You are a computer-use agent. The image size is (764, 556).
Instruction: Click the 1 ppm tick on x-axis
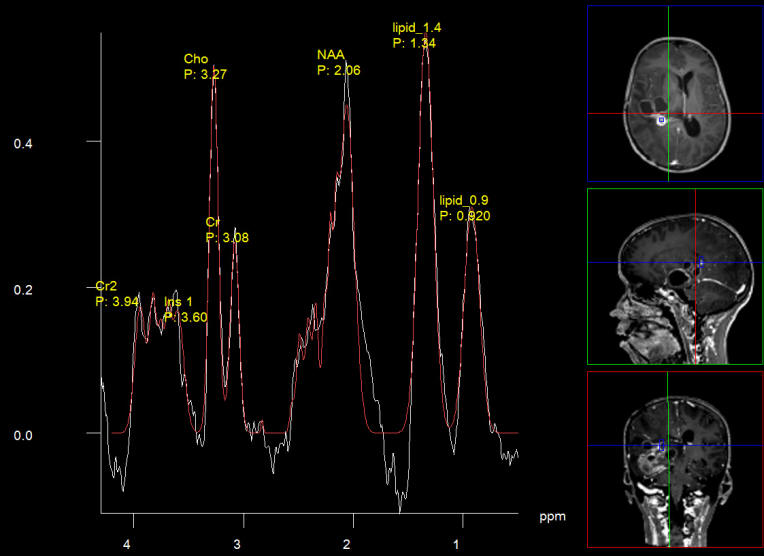tap(456, 545)
